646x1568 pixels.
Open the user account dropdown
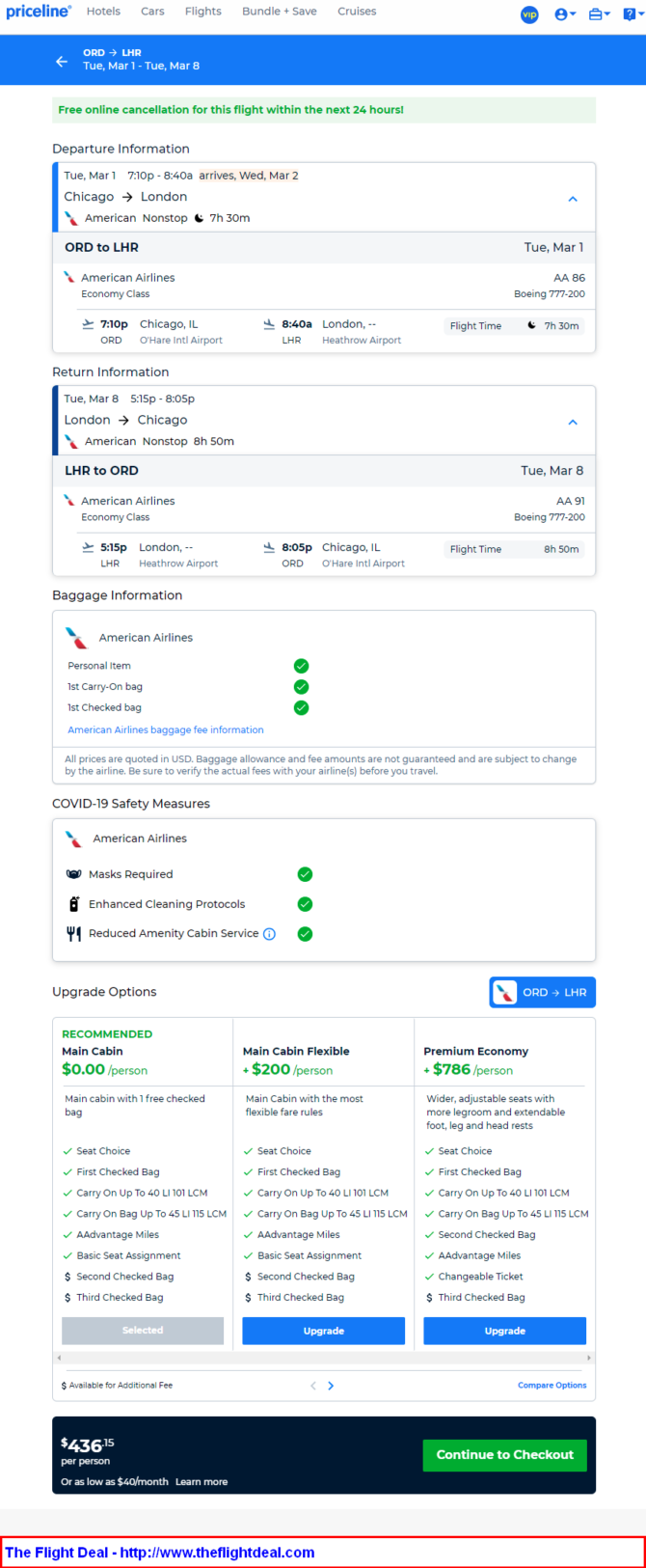click(x=565, y=14)
